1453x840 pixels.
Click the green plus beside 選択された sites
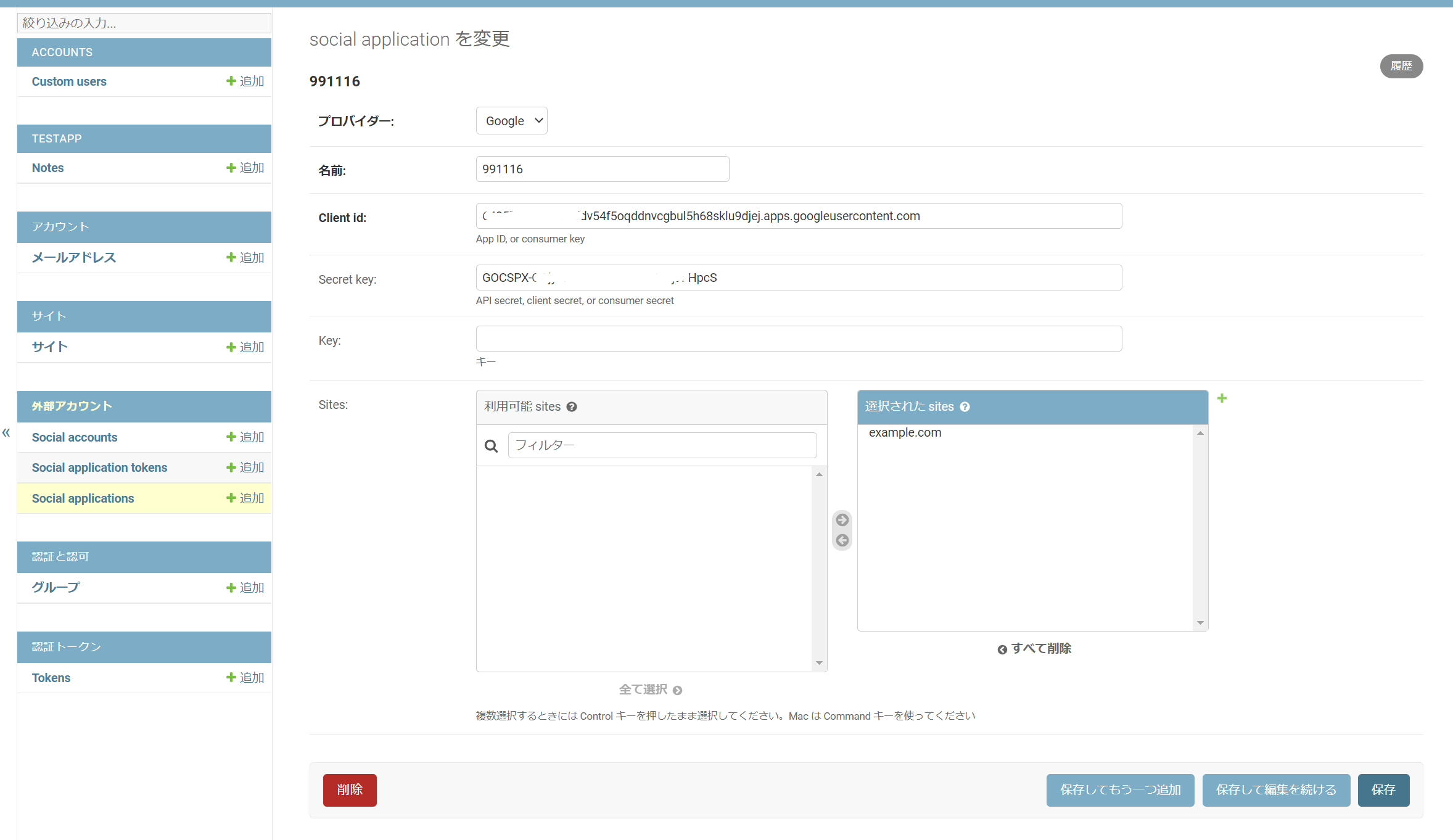tap(1222, 398)
